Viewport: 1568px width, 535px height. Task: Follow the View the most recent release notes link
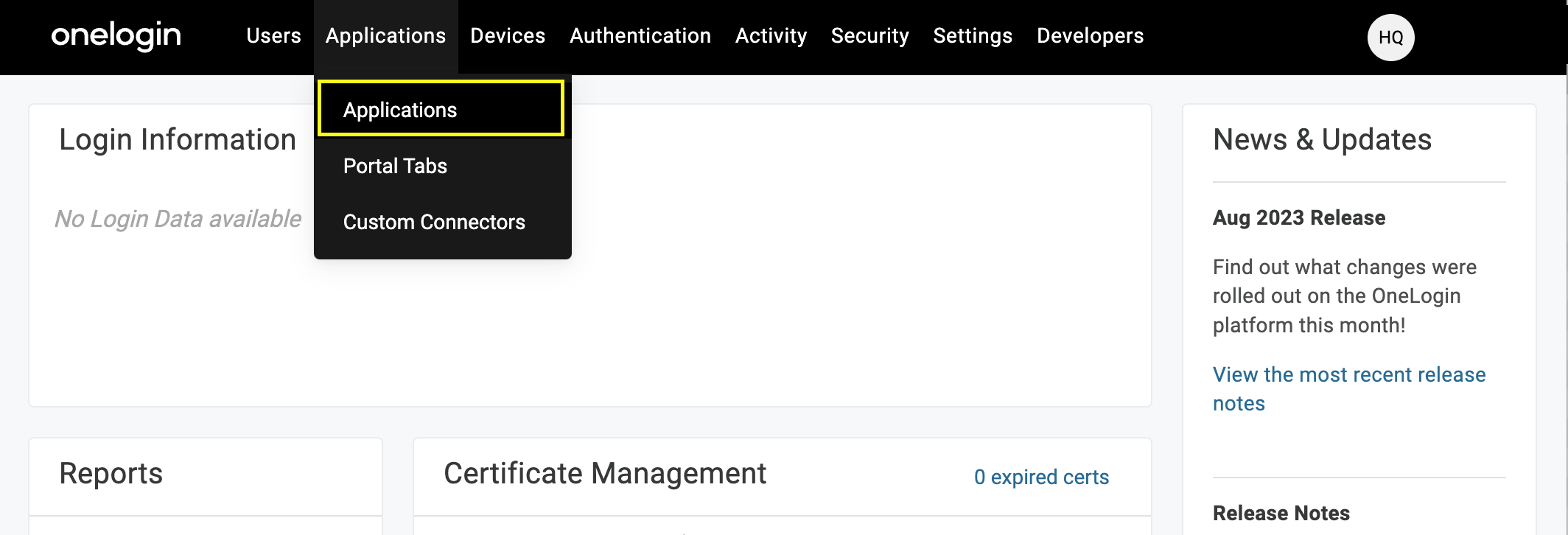coord(1348,388)
